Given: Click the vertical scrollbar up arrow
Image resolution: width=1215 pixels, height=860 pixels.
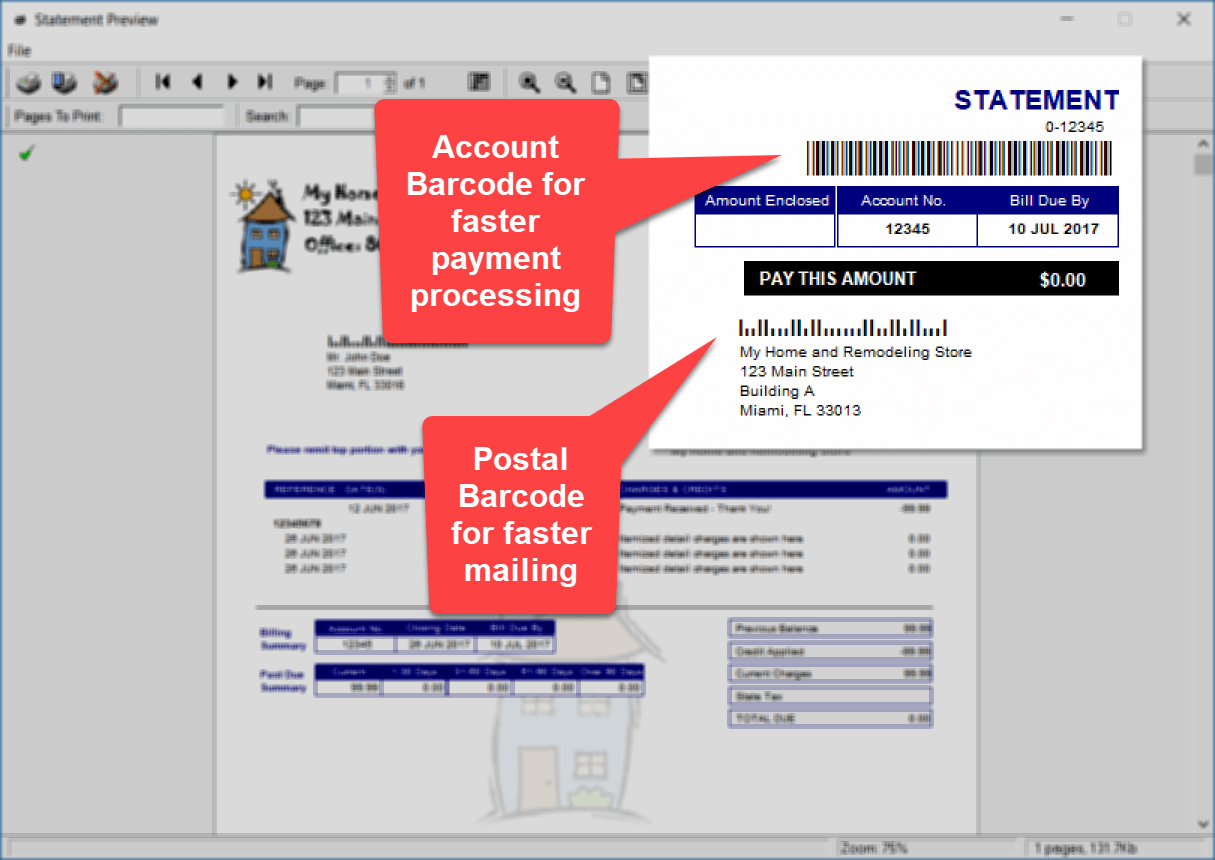Looking at the screenshot, I should coord(1203,143).
